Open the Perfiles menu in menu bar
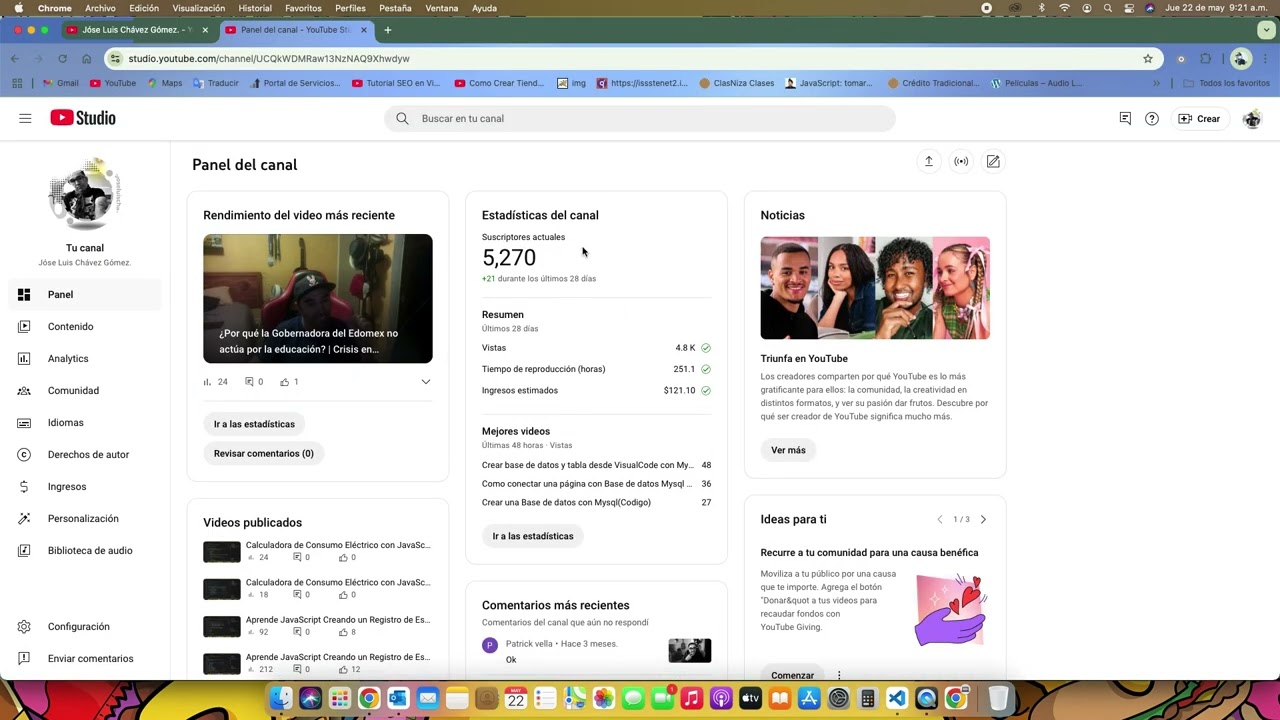Screen dimensions: 1280x720 coord(350,8)
